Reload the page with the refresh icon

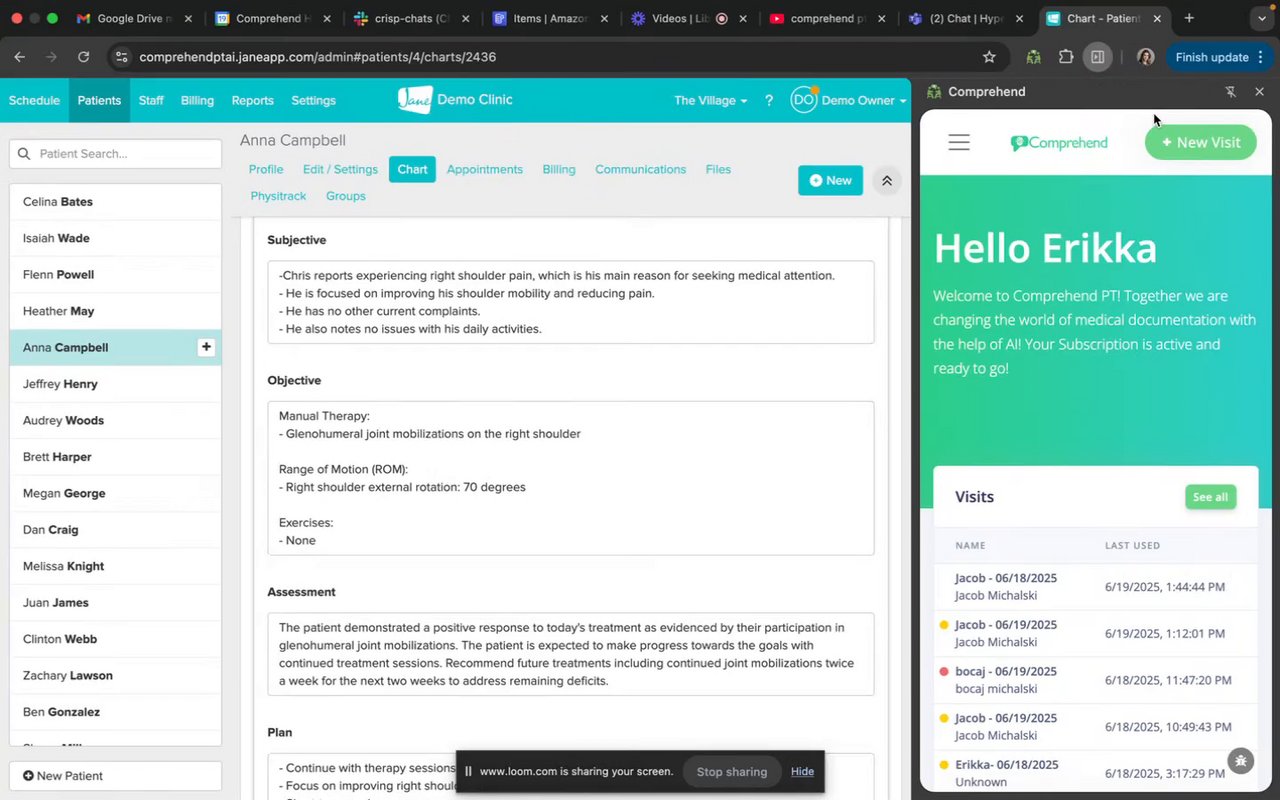[83, 57]
